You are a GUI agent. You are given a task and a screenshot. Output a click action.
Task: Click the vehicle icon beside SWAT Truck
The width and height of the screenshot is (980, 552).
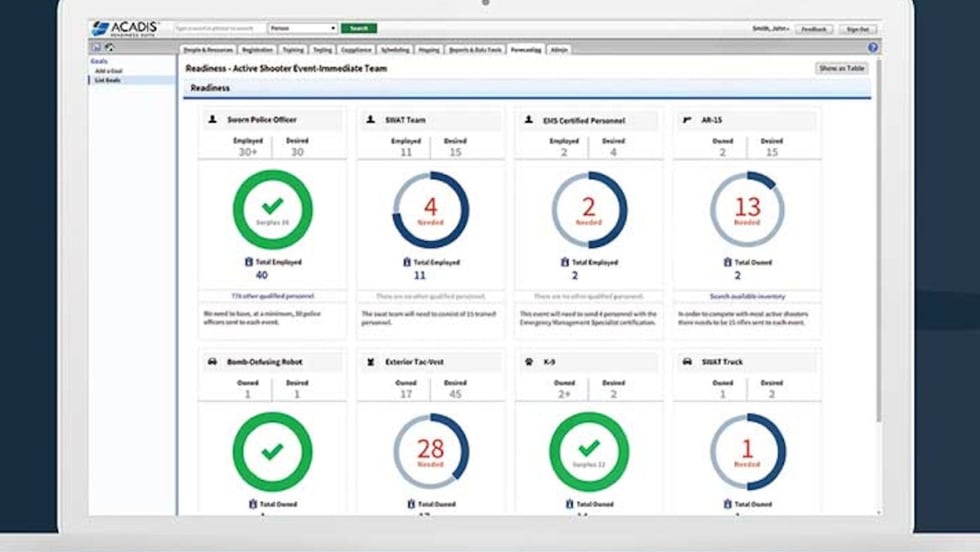[x=687, y=361]
